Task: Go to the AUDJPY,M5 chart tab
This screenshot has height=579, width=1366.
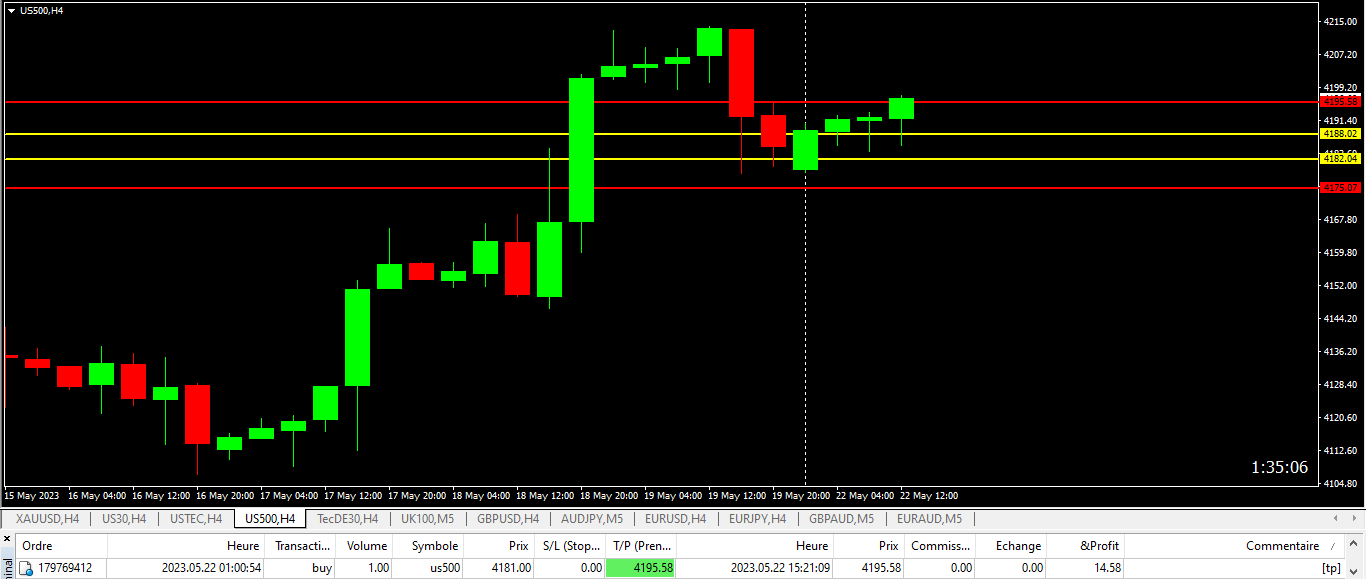Action: click(x=592, y=518)
